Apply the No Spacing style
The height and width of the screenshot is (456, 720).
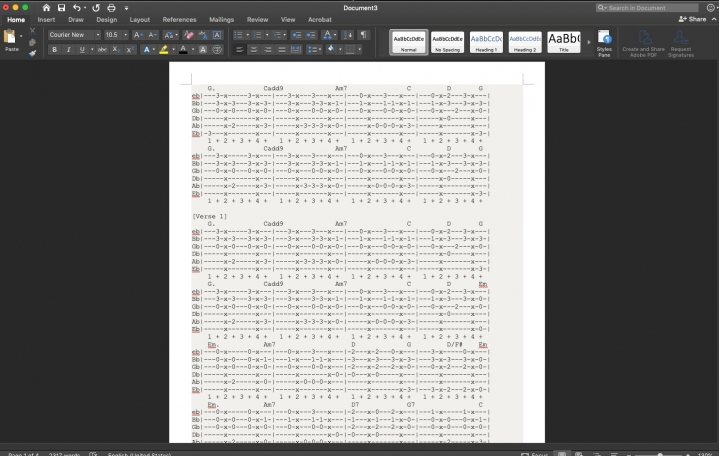[448, 42]
